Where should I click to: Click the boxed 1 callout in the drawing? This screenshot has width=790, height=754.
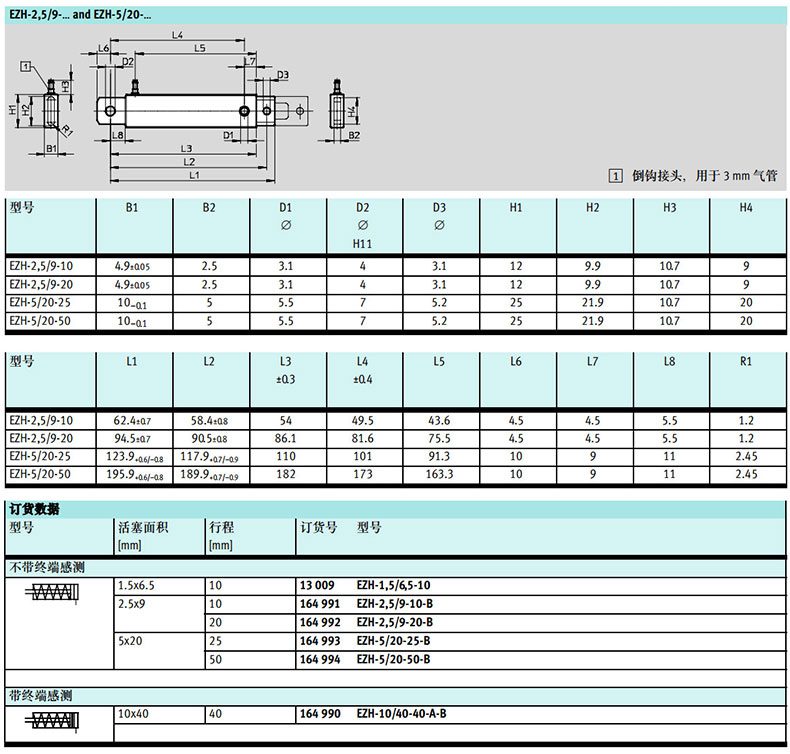[24, 65]
